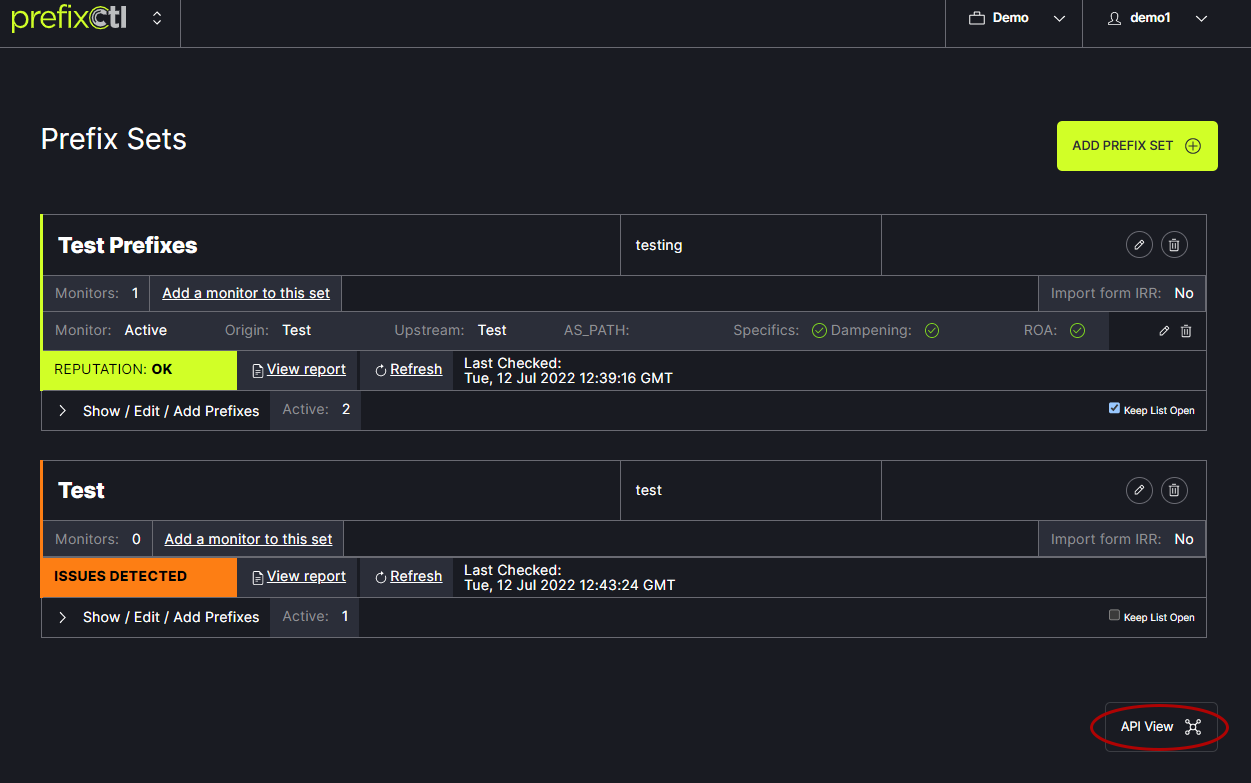The width and height of the screenshot is (1251, 783).
Task: Refresh the Test set with issues detected
Action: tap(408, 576)
